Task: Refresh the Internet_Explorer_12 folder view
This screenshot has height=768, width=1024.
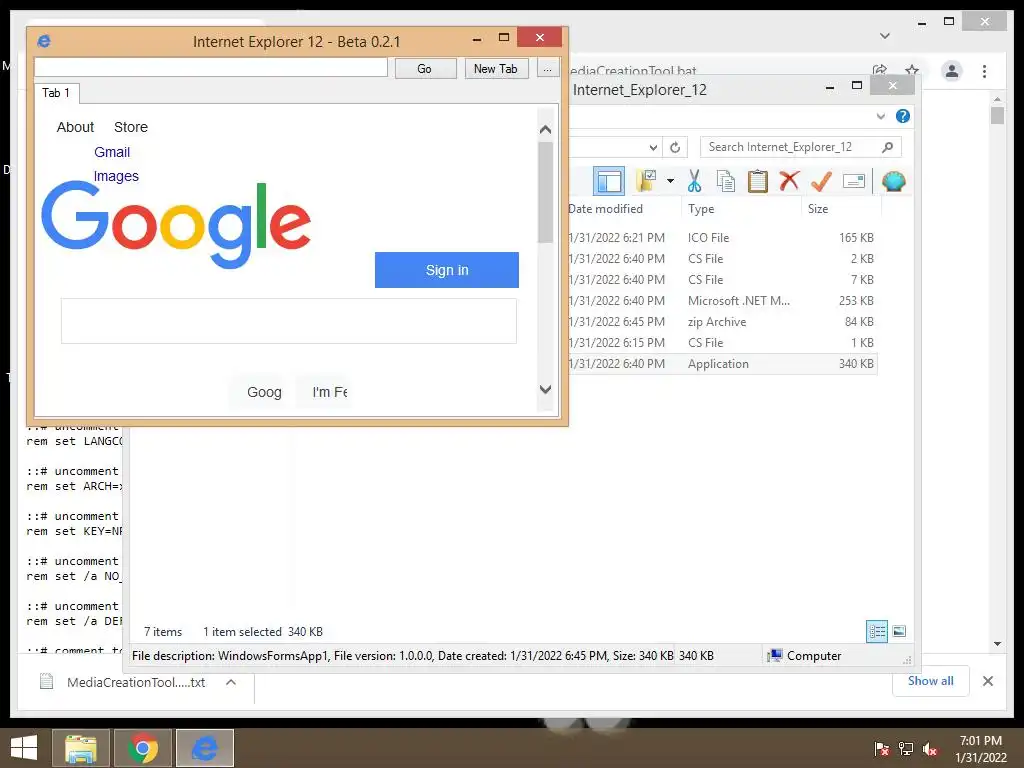Action: pos(675,148)
